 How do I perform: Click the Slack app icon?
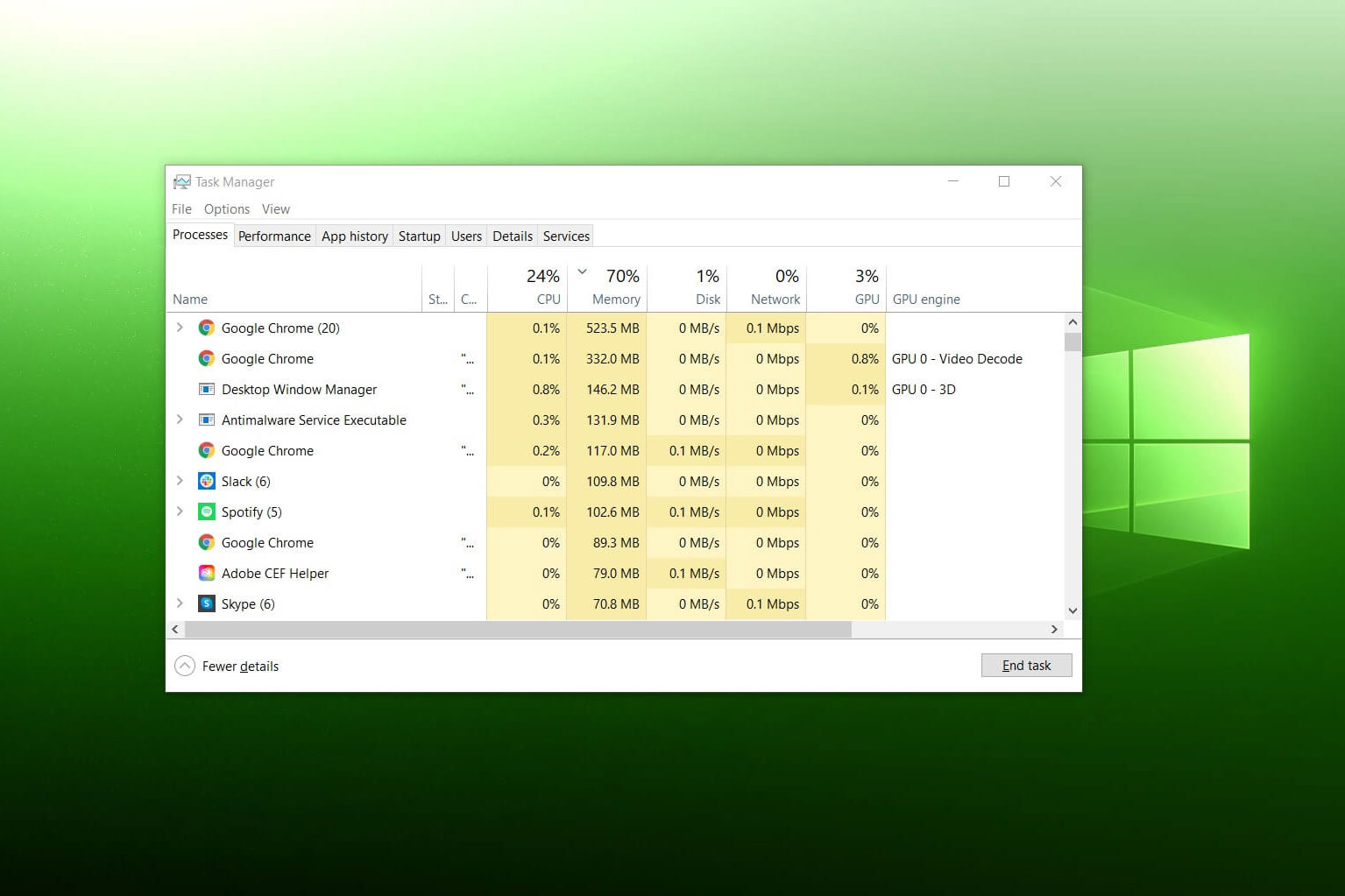(207, 481)
